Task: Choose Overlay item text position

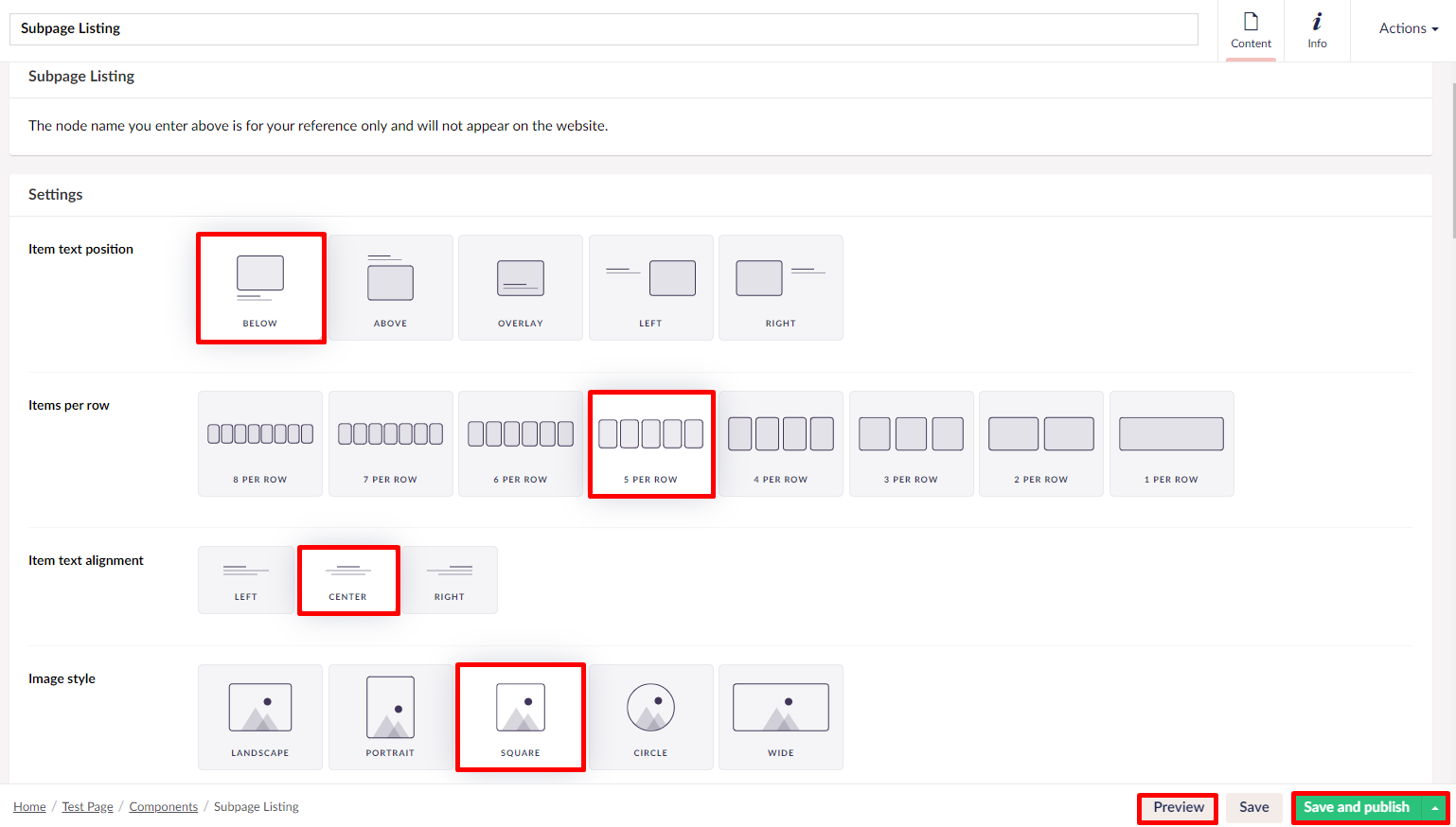Action: [x=521, y=288]
